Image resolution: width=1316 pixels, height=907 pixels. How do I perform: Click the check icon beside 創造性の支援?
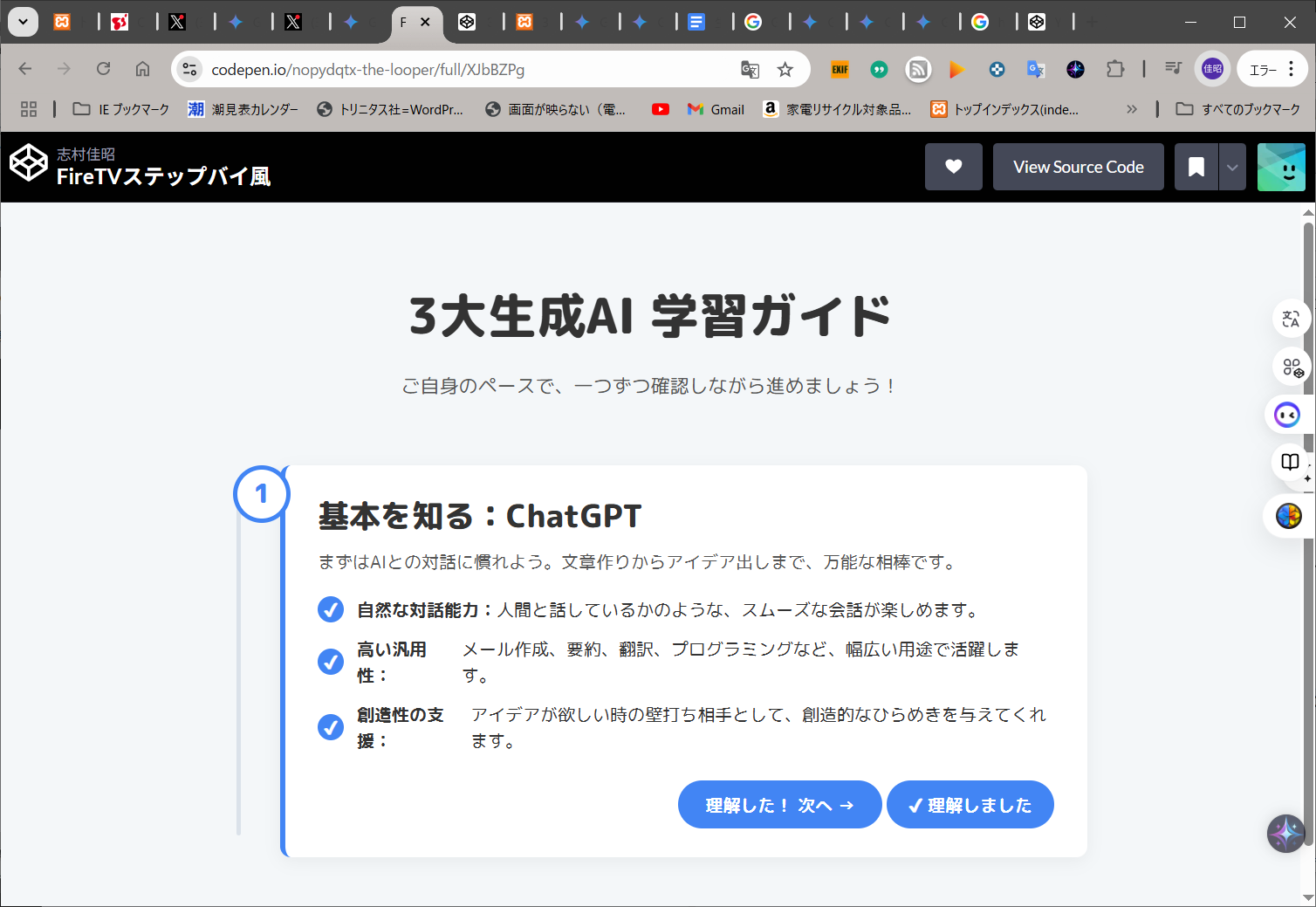[331, 727]
